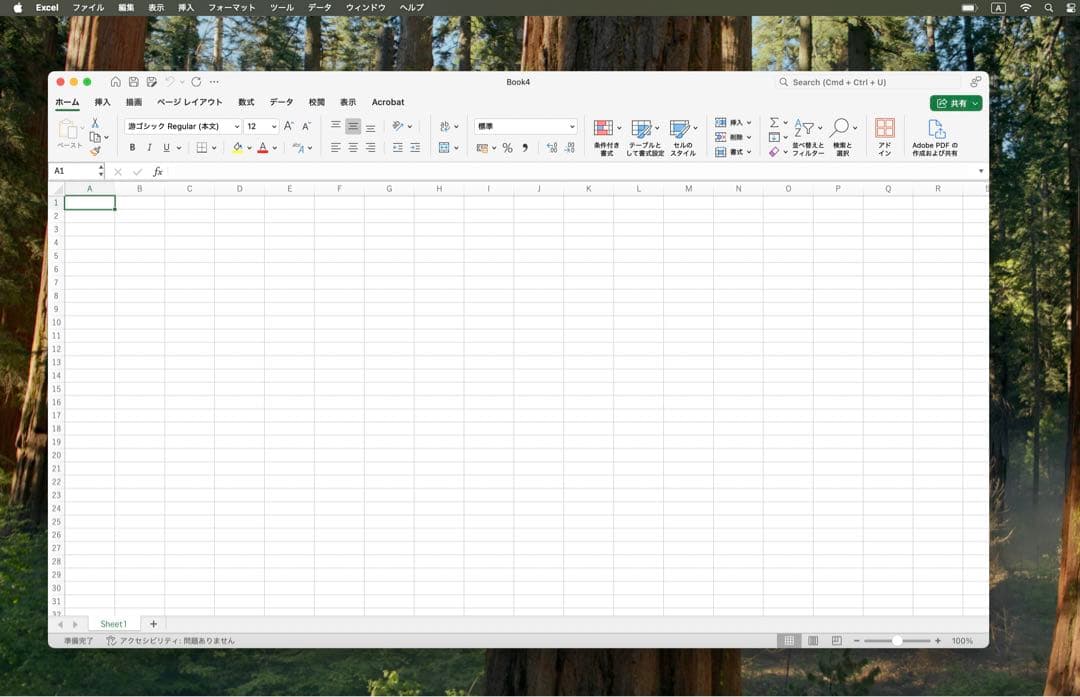Open the number format dropdown showing 標準
Screen dimensions: 1080x697
pos(572,127)
